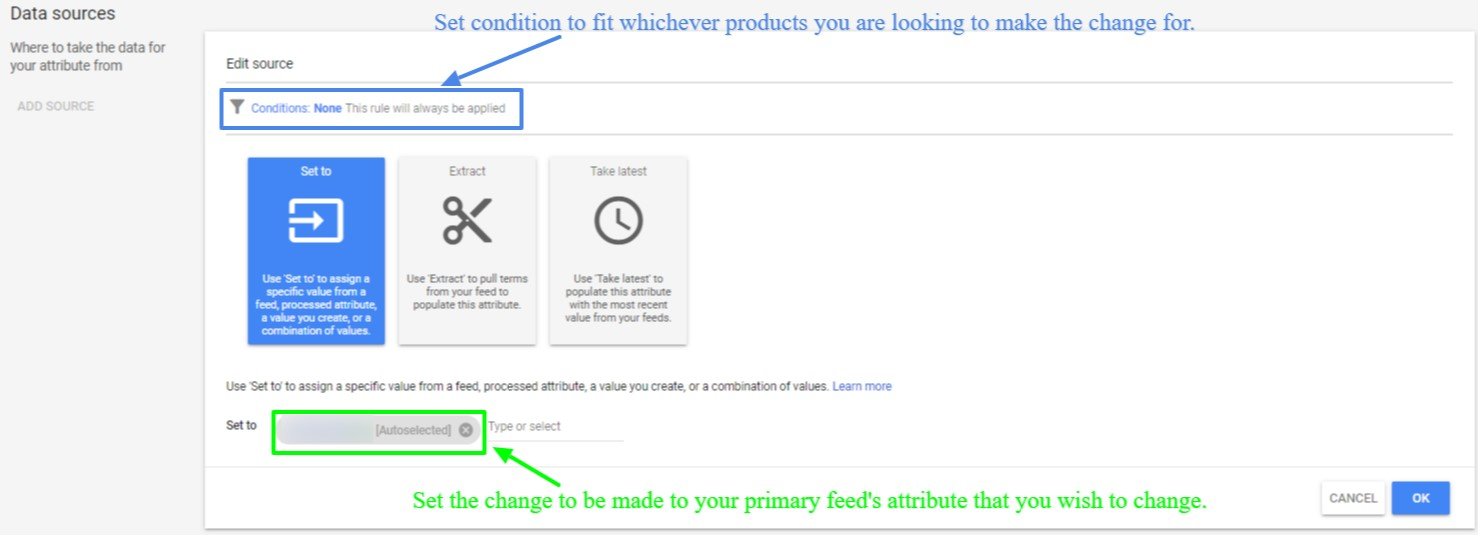The height and width of the screenshot is (537, 1482).
Task: Open the Conditions link
Action: tap(280, 109)
